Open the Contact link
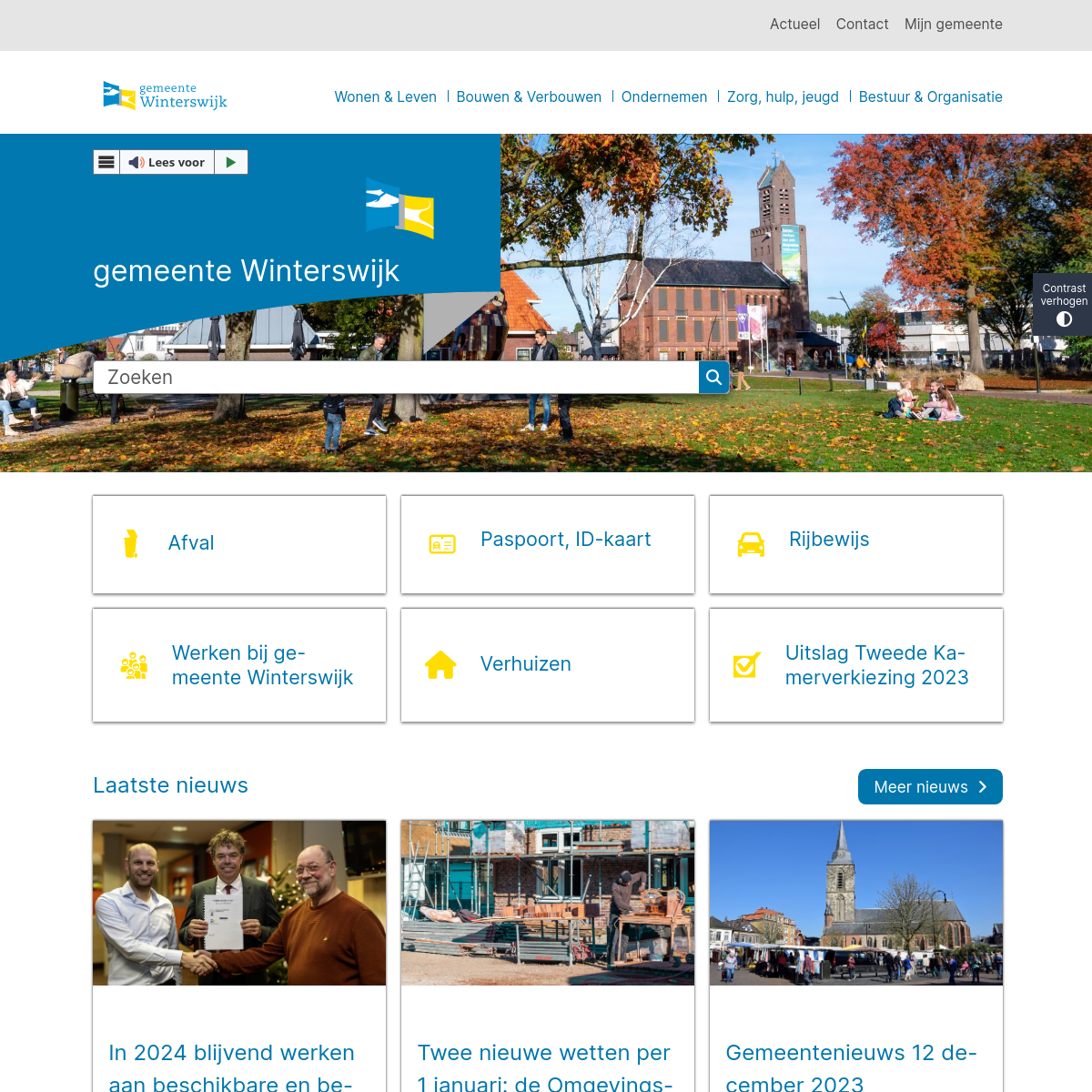This screenshot has width=1092, height=1092. [x=862, y=25]
